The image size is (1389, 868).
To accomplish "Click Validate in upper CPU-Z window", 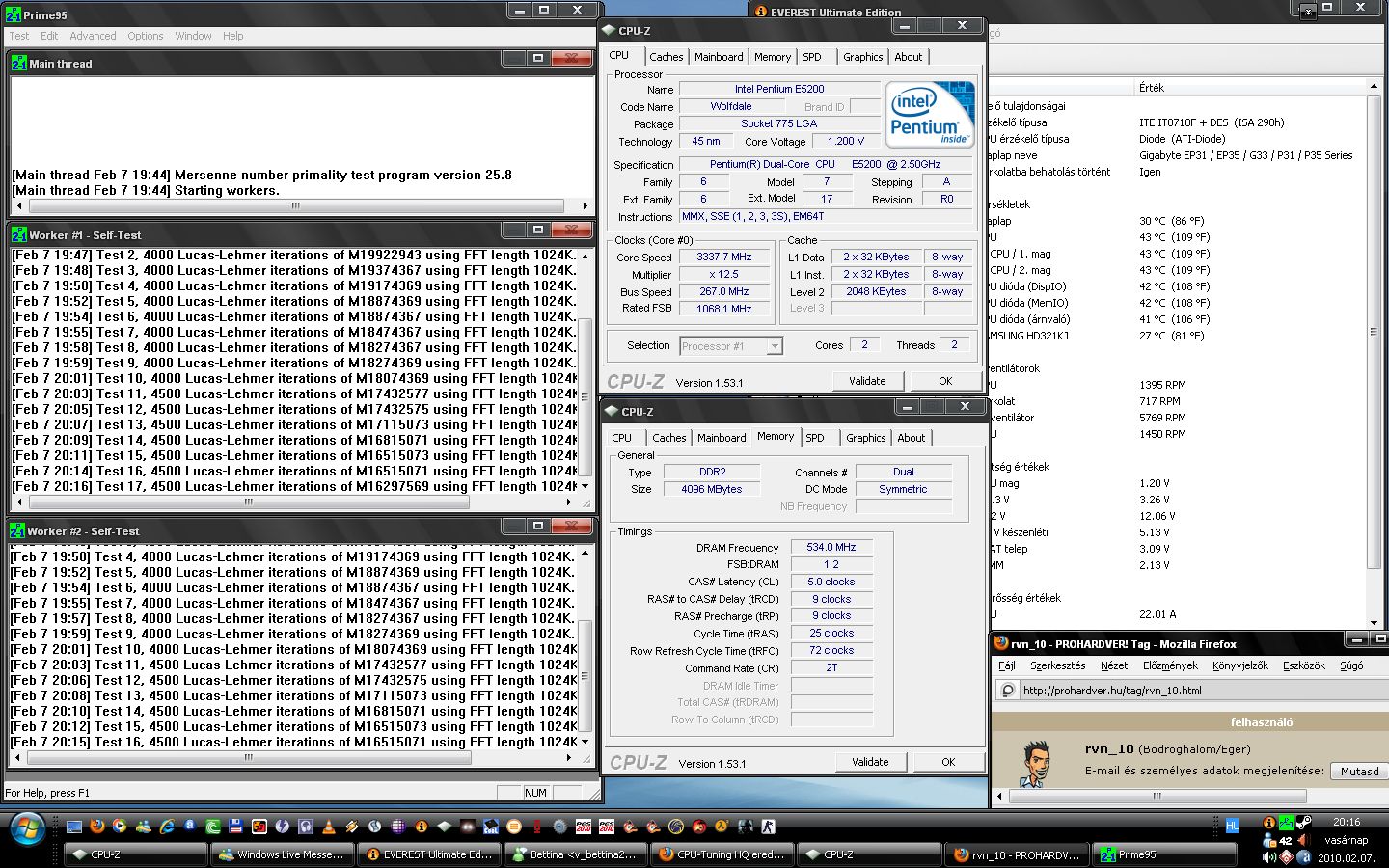I will point(867,381).
